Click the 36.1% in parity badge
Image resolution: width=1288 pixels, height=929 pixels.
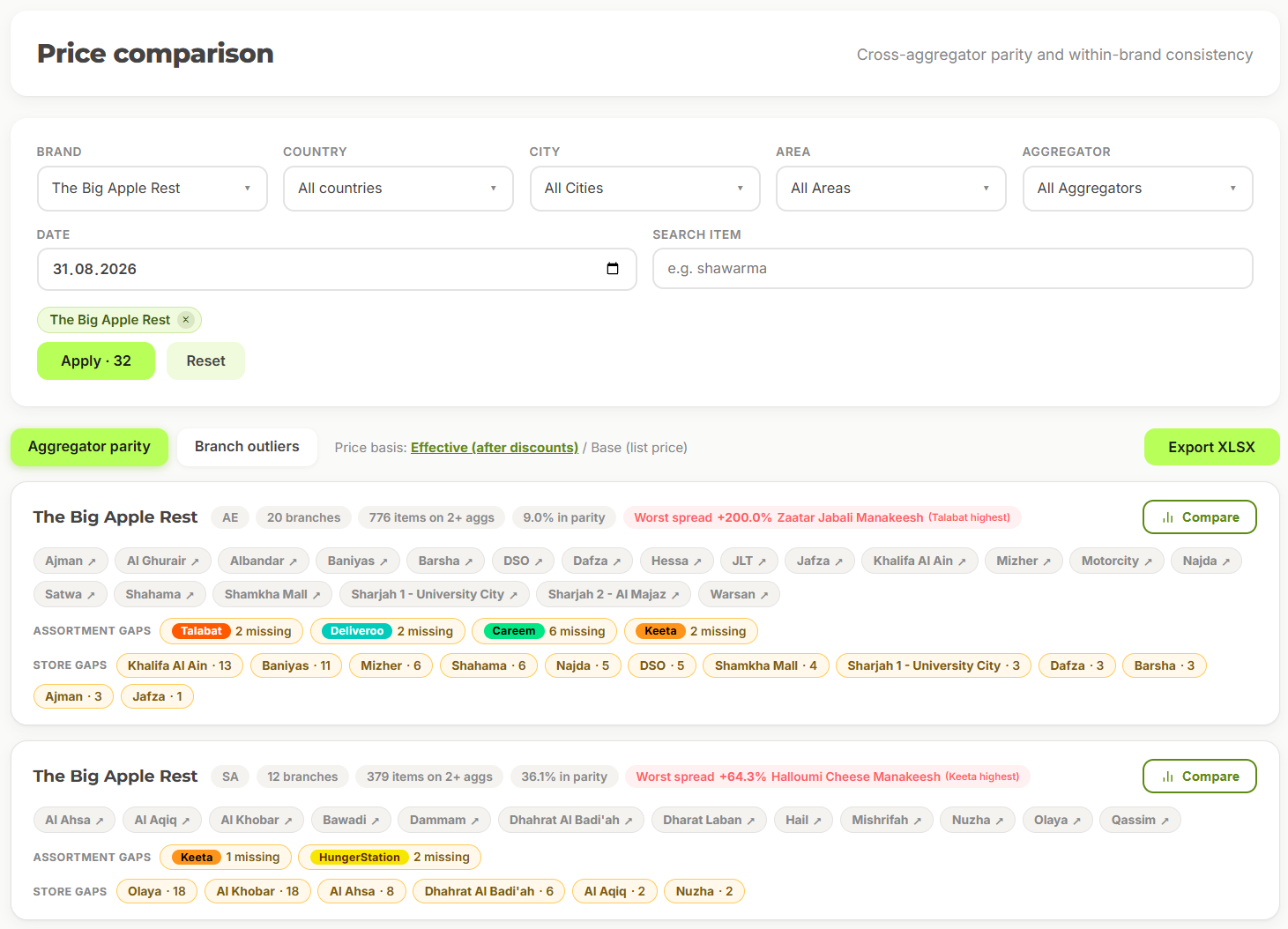click(564, 777)
